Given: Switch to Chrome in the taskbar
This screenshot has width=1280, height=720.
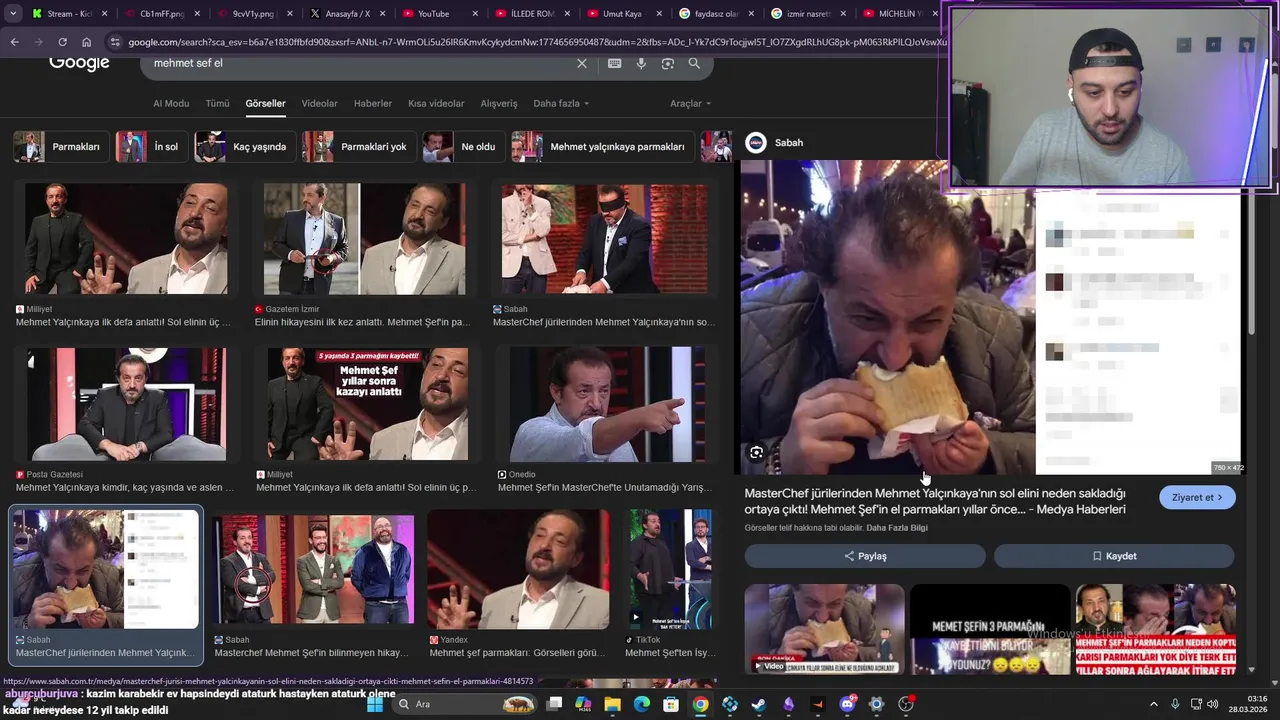Looking at the screenshot, I should coord(700,704).
